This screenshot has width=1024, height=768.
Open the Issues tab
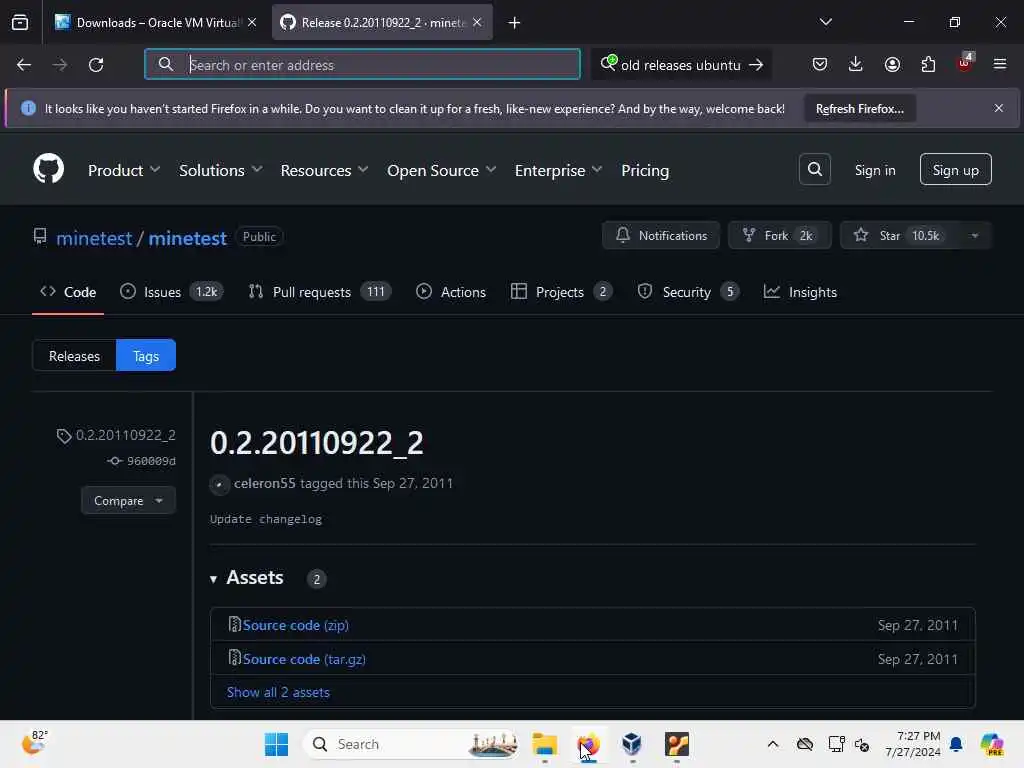click(172, 292)
